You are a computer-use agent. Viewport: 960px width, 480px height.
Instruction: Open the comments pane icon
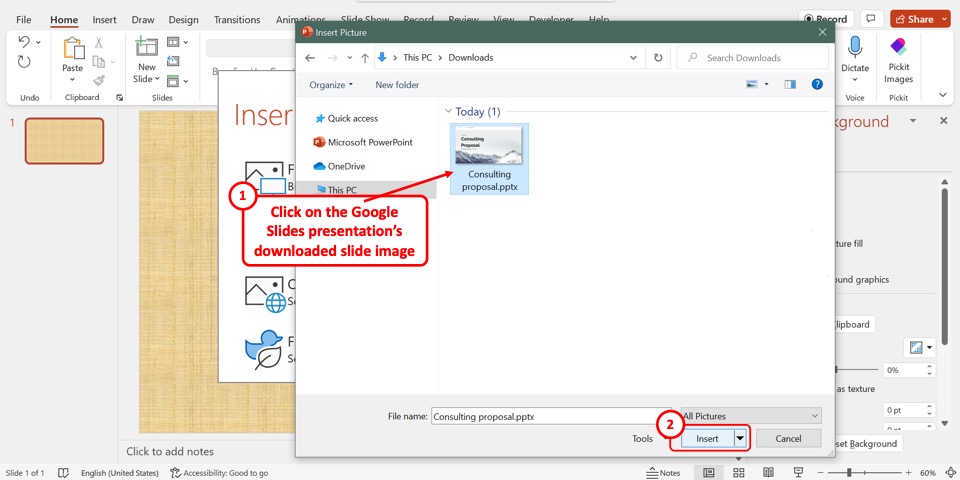(872, 19)
